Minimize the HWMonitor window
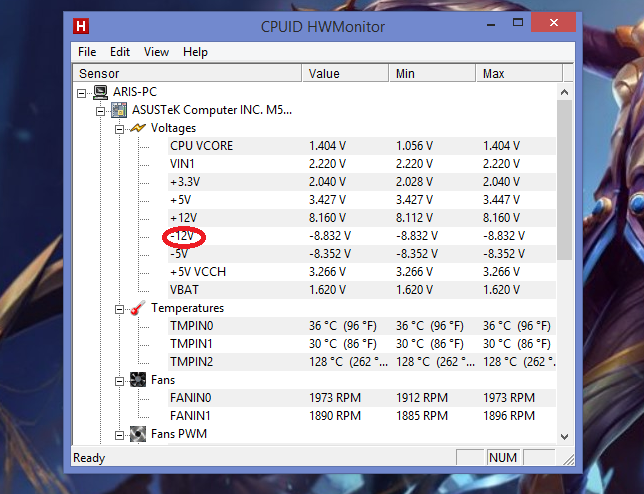 tap(491, 23)
